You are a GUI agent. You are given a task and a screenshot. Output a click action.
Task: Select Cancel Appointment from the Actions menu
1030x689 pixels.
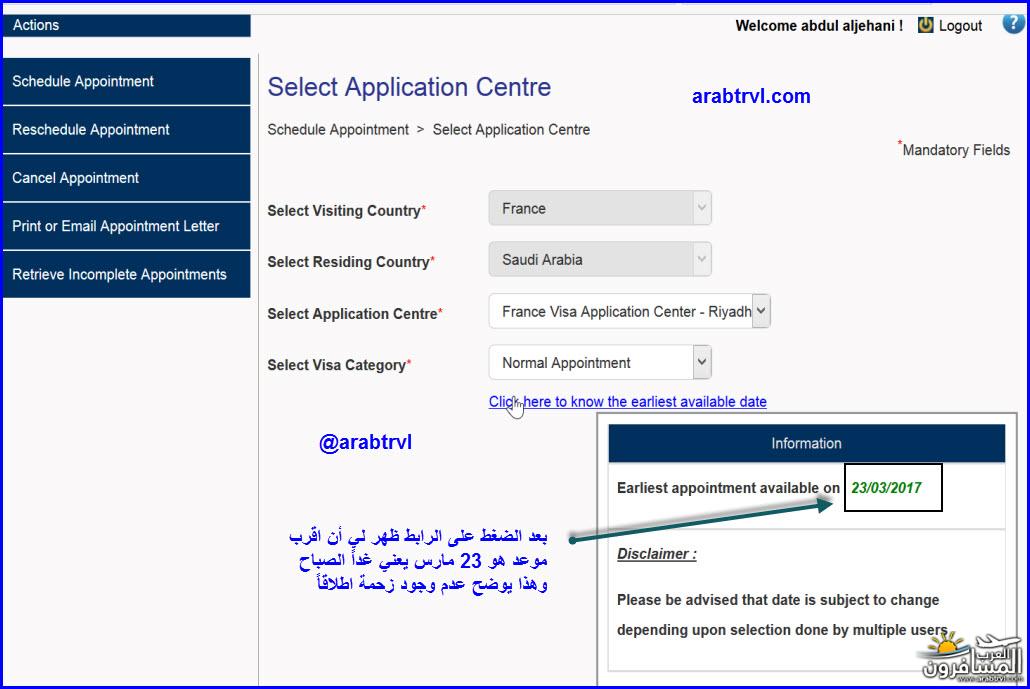tap(127, 178)
